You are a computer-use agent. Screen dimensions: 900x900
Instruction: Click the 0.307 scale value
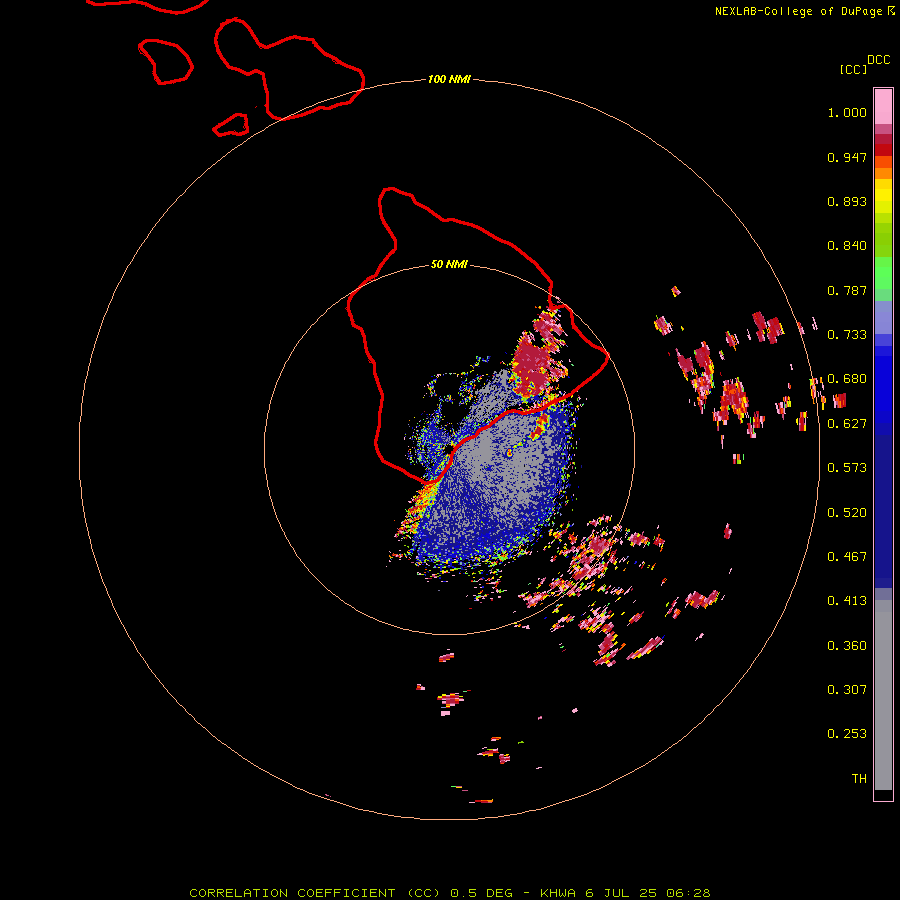tap(847, 690)
